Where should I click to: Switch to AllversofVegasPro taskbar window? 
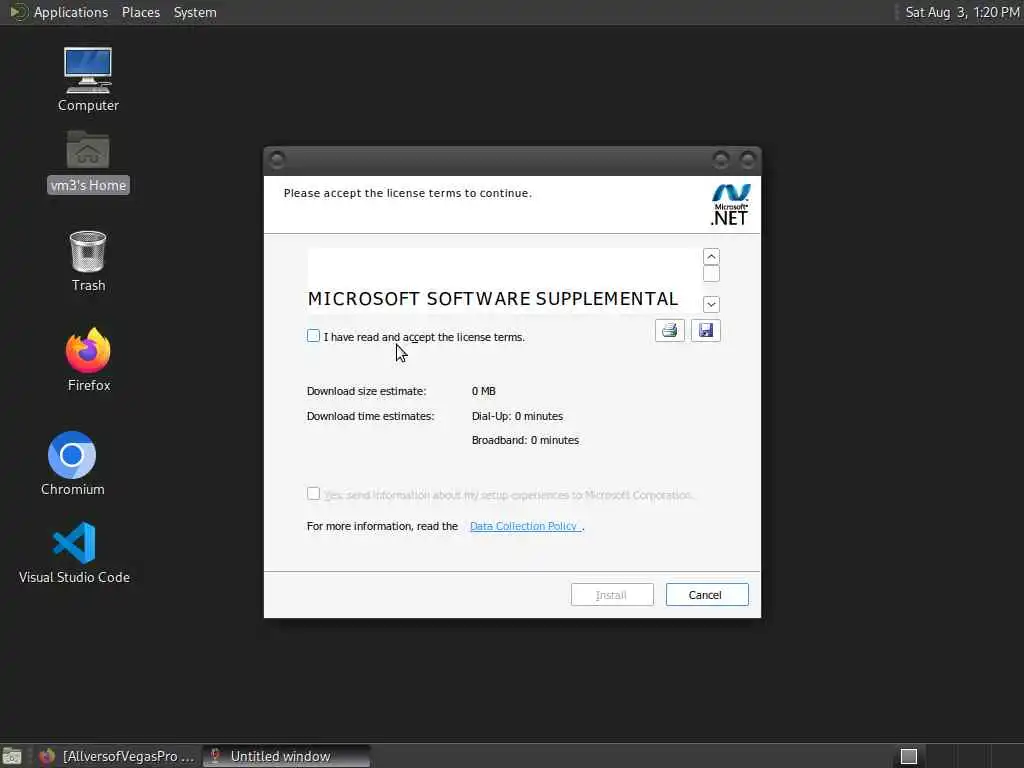(x=118, y=756)
